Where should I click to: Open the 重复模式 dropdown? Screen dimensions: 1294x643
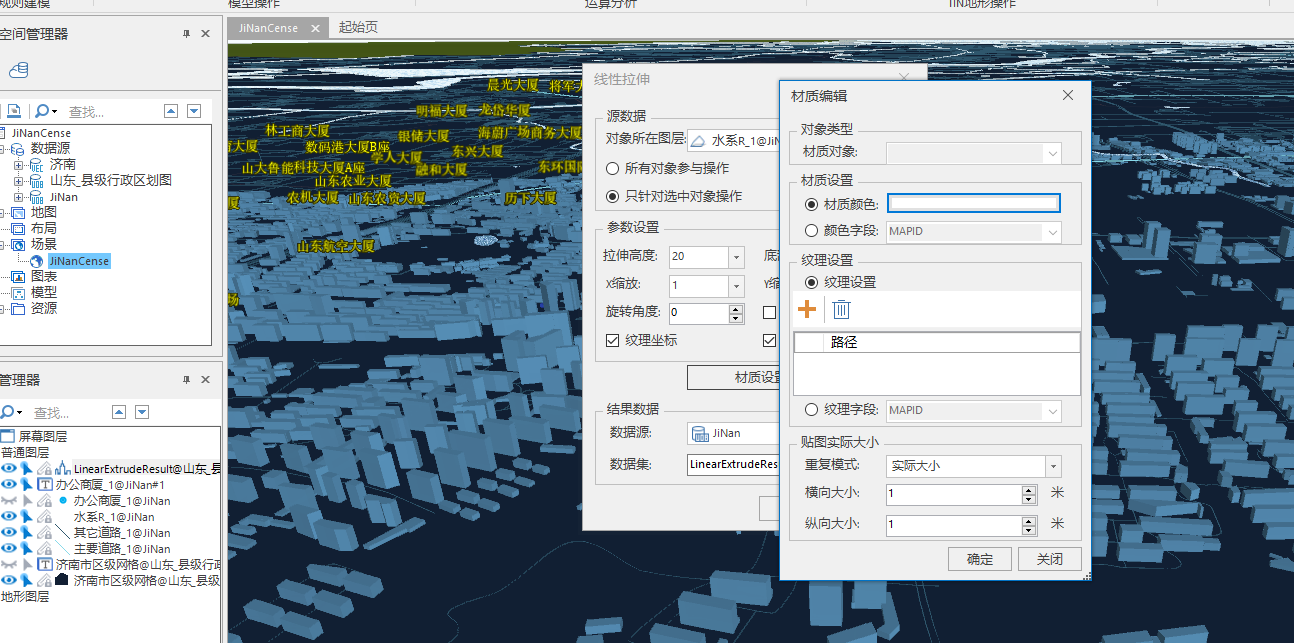click(1053, 466)
